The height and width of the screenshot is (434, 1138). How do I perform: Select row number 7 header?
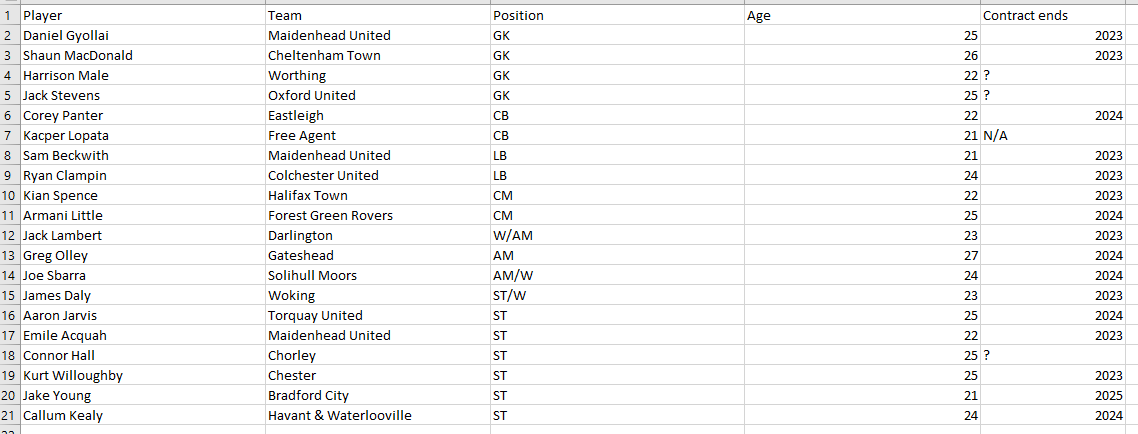(x=9, y=135)
